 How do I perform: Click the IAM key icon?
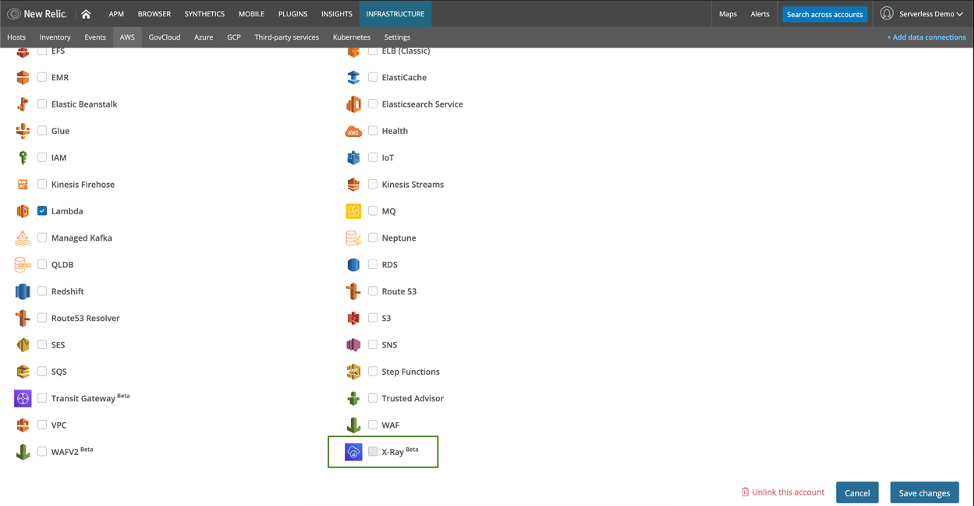[x=23, y=158]
